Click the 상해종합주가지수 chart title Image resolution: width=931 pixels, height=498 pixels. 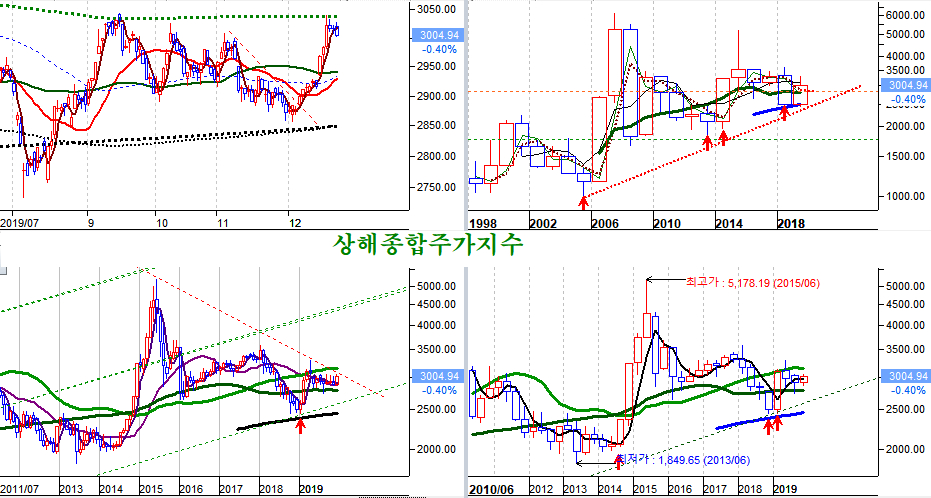pos(428,245)
